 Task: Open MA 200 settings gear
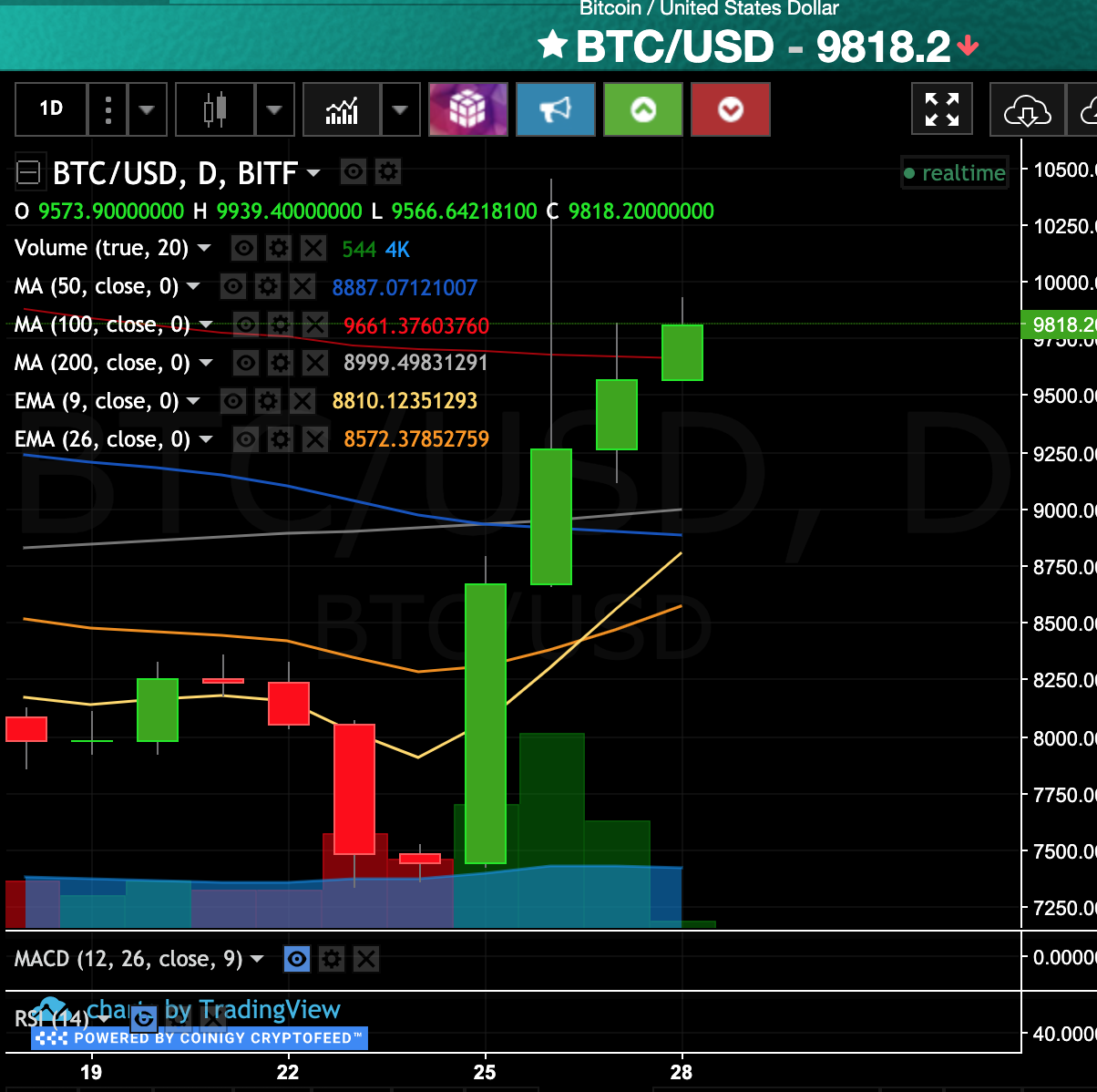coord(280,363)
